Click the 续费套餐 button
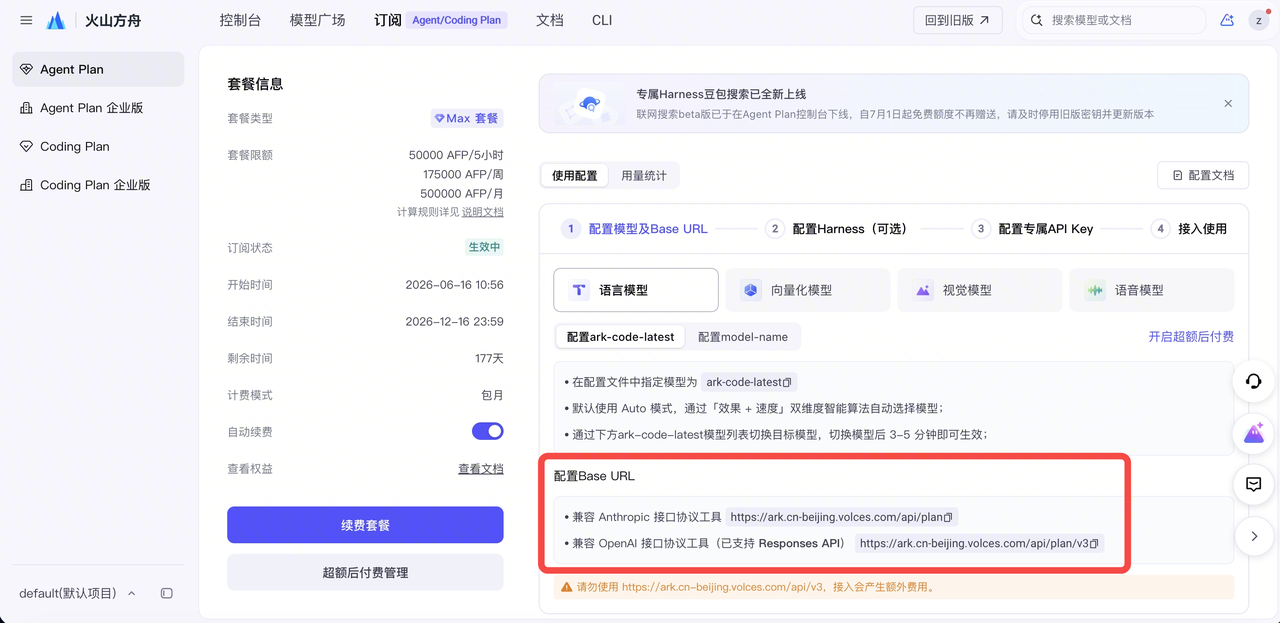The width and height of the screenshot is (1280, 623). pos(365,525)
